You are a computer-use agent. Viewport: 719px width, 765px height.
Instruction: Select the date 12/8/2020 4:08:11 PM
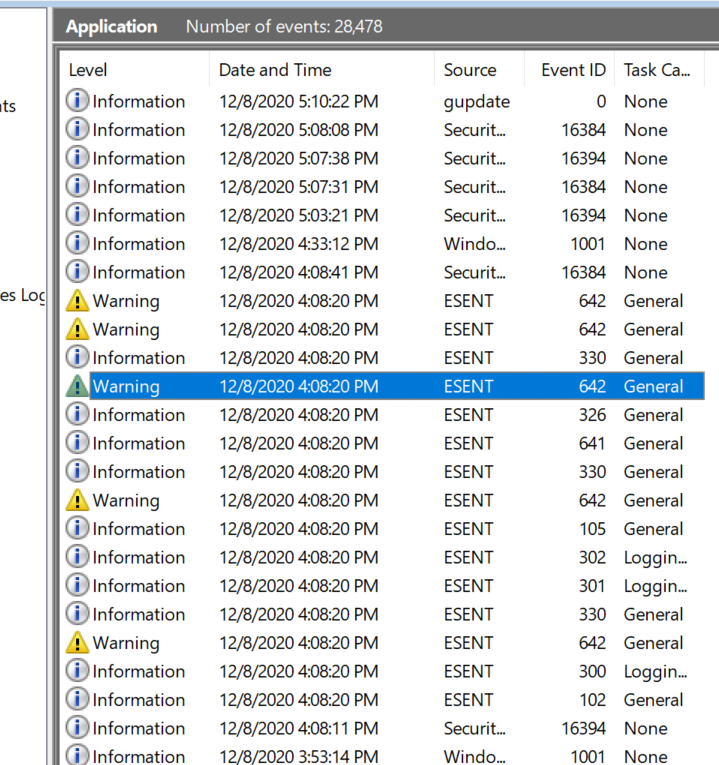click(x=299, y=728)
